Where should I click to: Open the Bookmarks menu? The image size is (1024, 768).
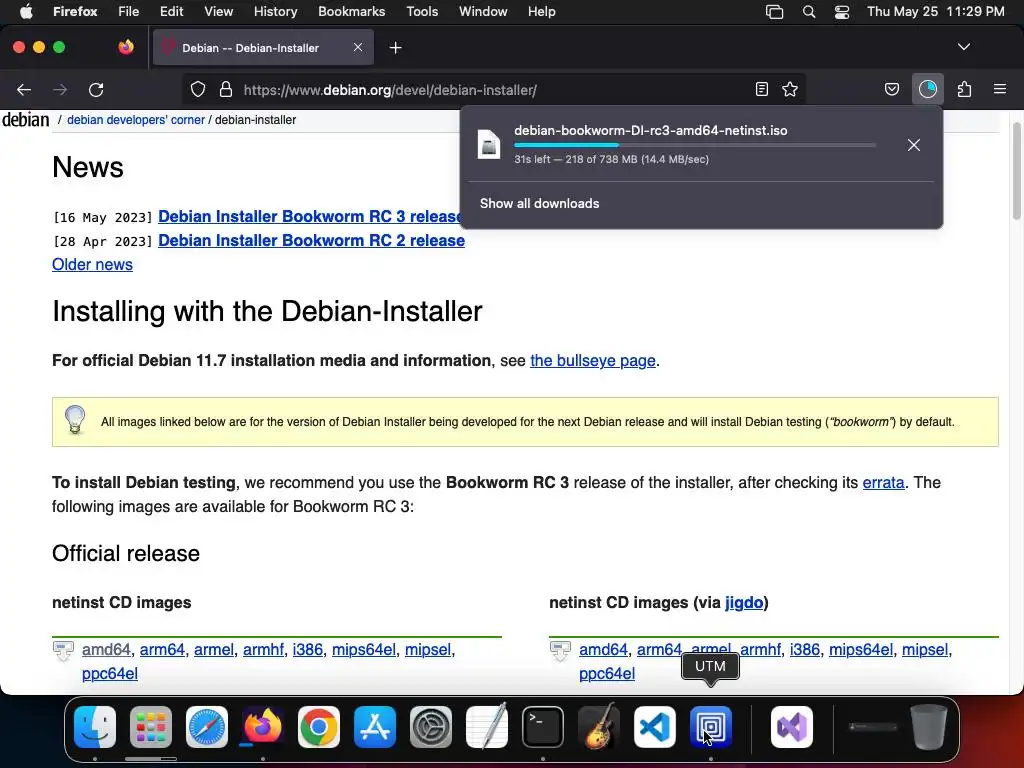pyautogui.click(x=351, y=12)
